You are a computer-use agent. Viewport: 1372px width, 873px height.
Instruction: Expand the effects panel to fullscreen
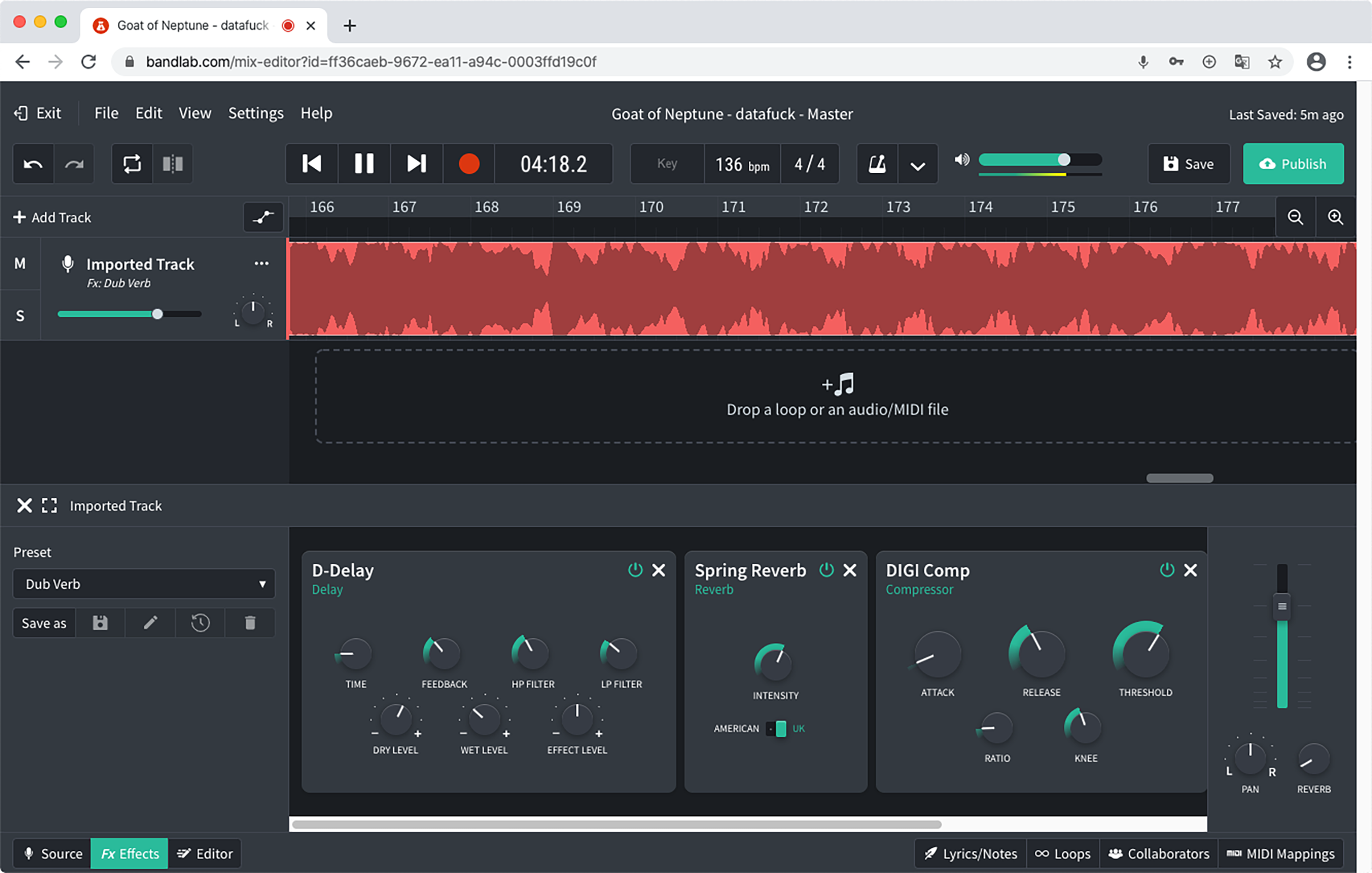[49, 505]
